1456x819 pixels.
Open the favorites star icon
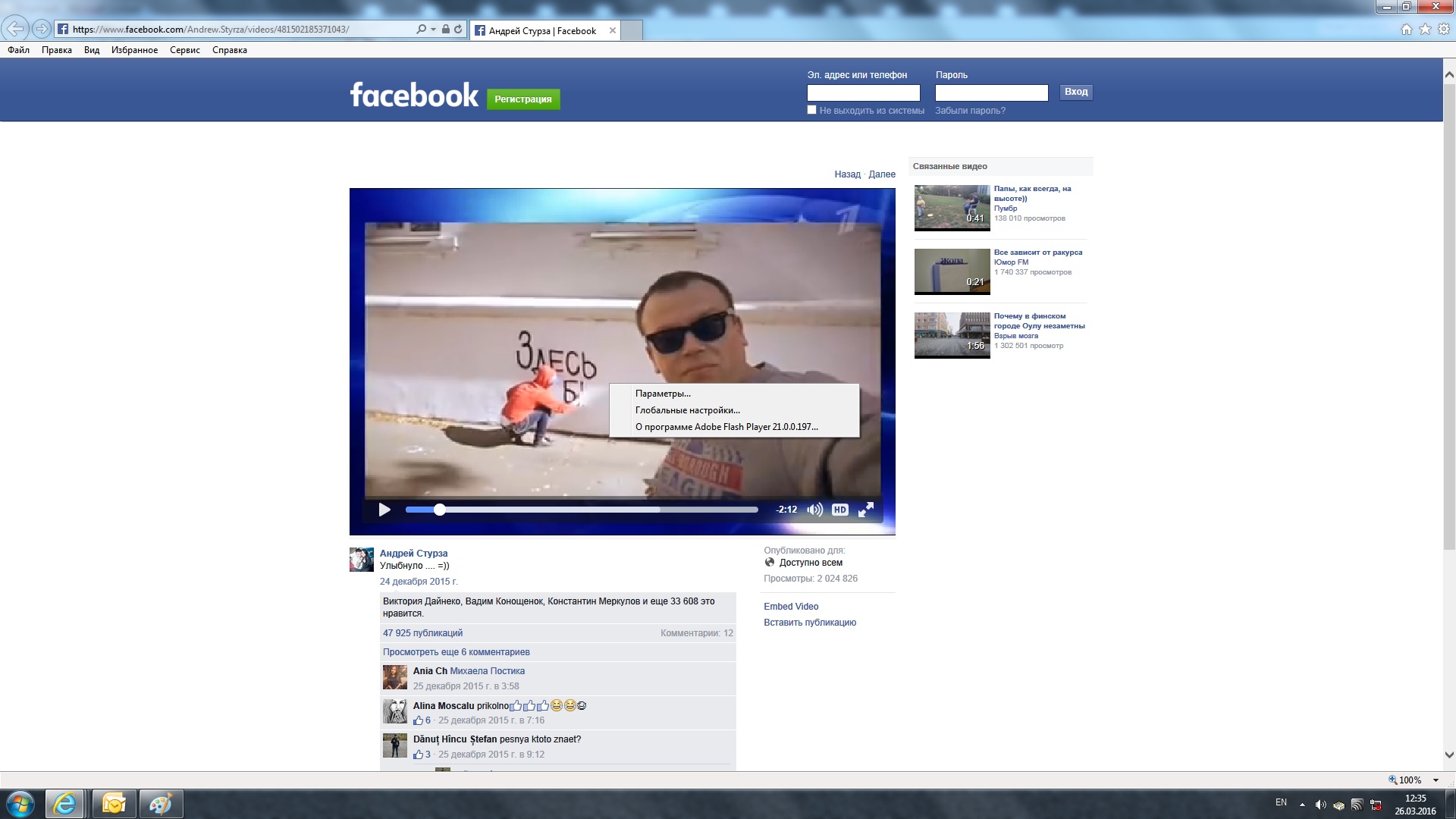(x=1425, y=30)
